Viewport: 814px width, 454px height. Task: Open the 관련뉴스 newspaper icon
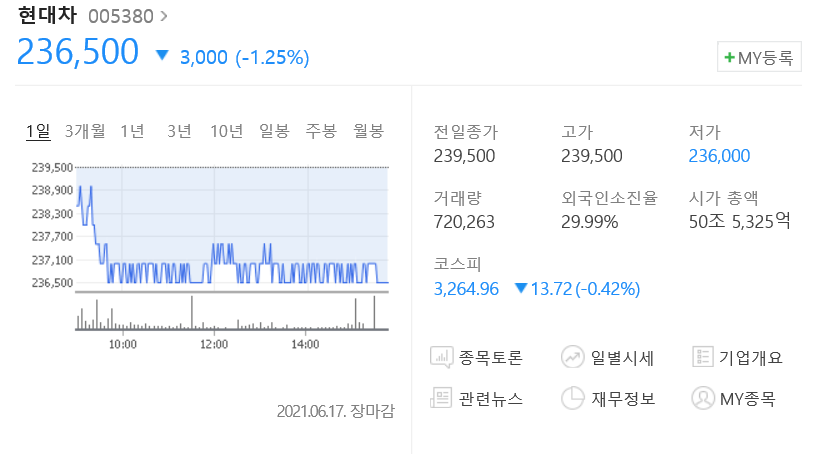[x=441, y=398]
